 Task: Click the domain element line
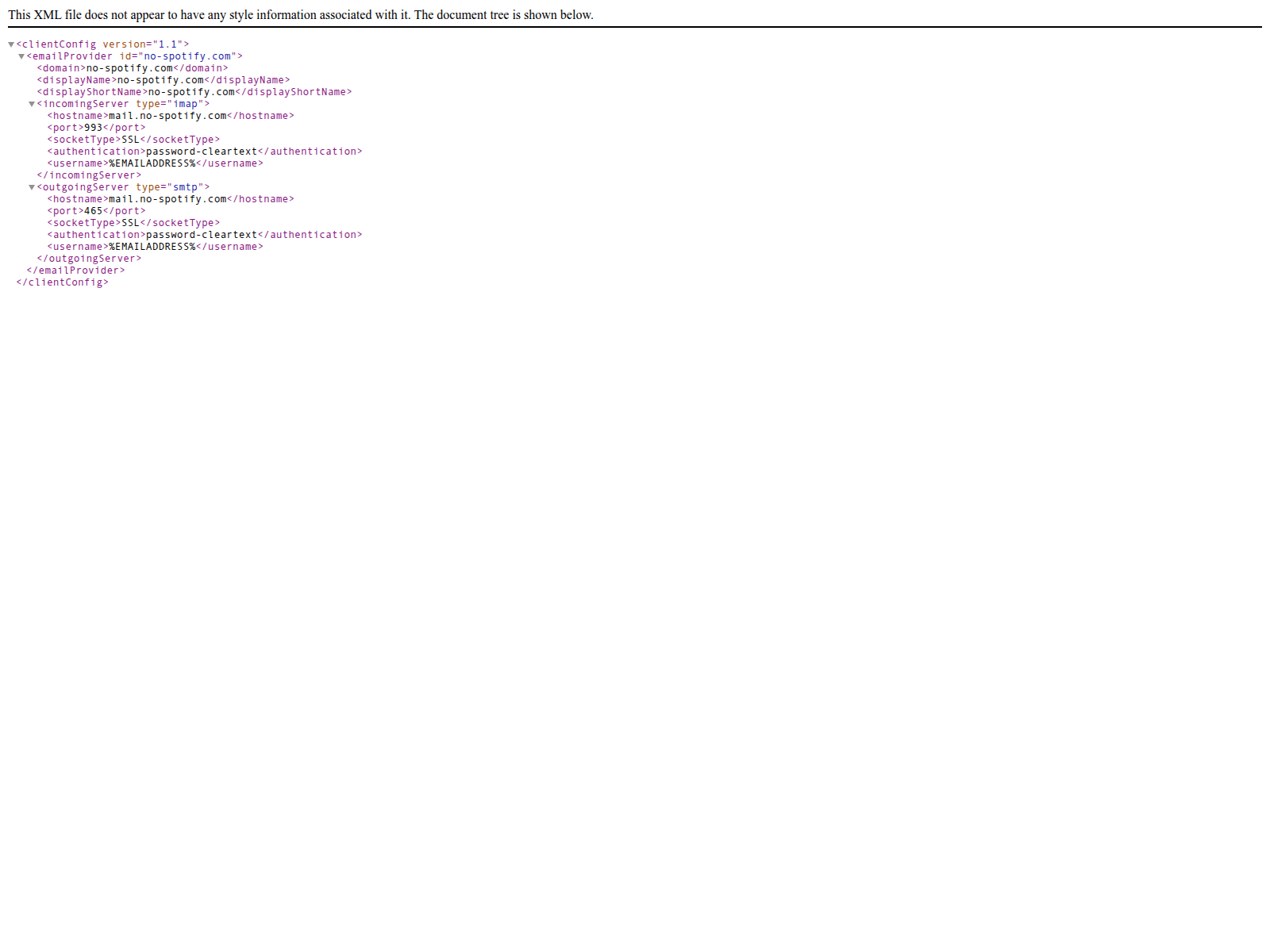[x=133, y=68]
